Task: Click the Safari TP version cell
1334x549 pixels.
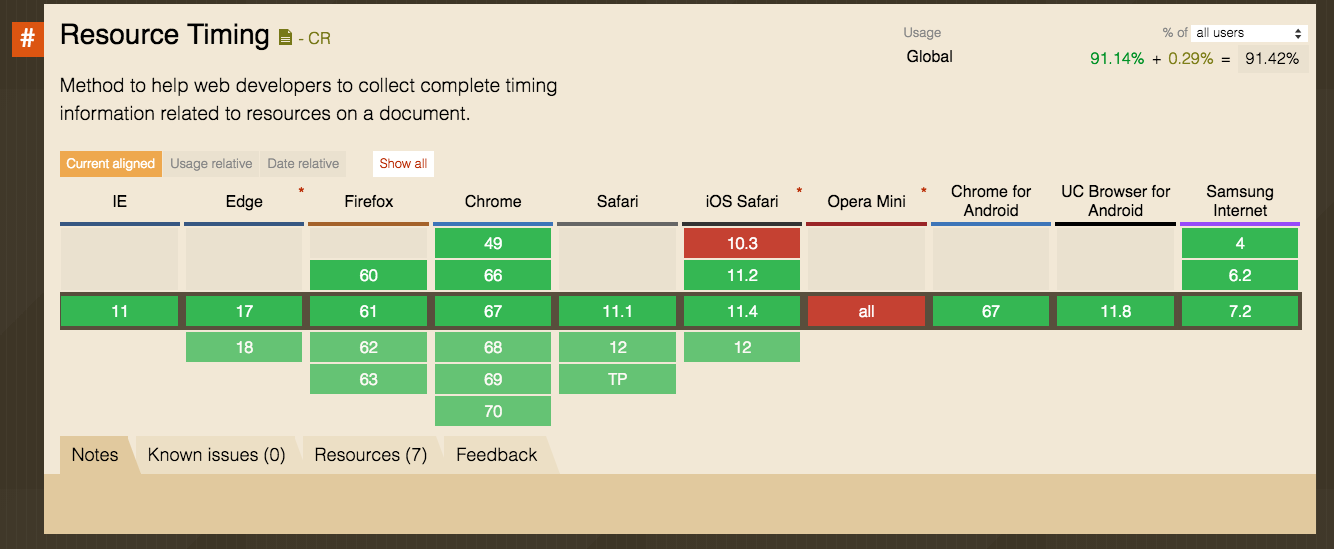Action: tap(617, 379)
